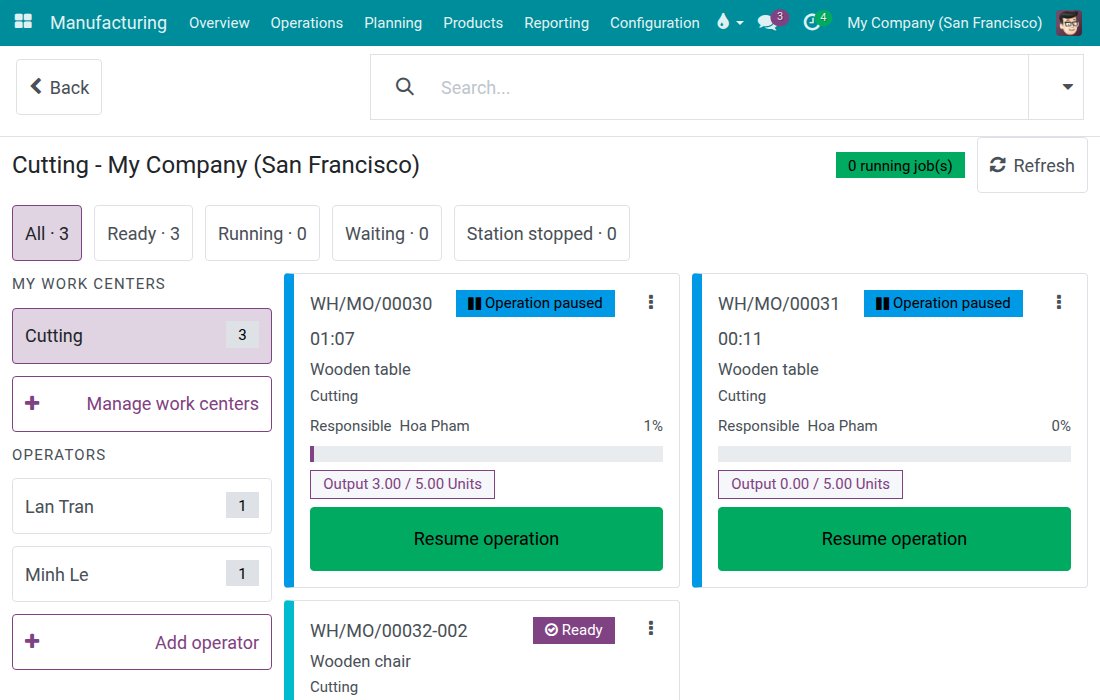Click the Manufacturing app title

[109, 22]
